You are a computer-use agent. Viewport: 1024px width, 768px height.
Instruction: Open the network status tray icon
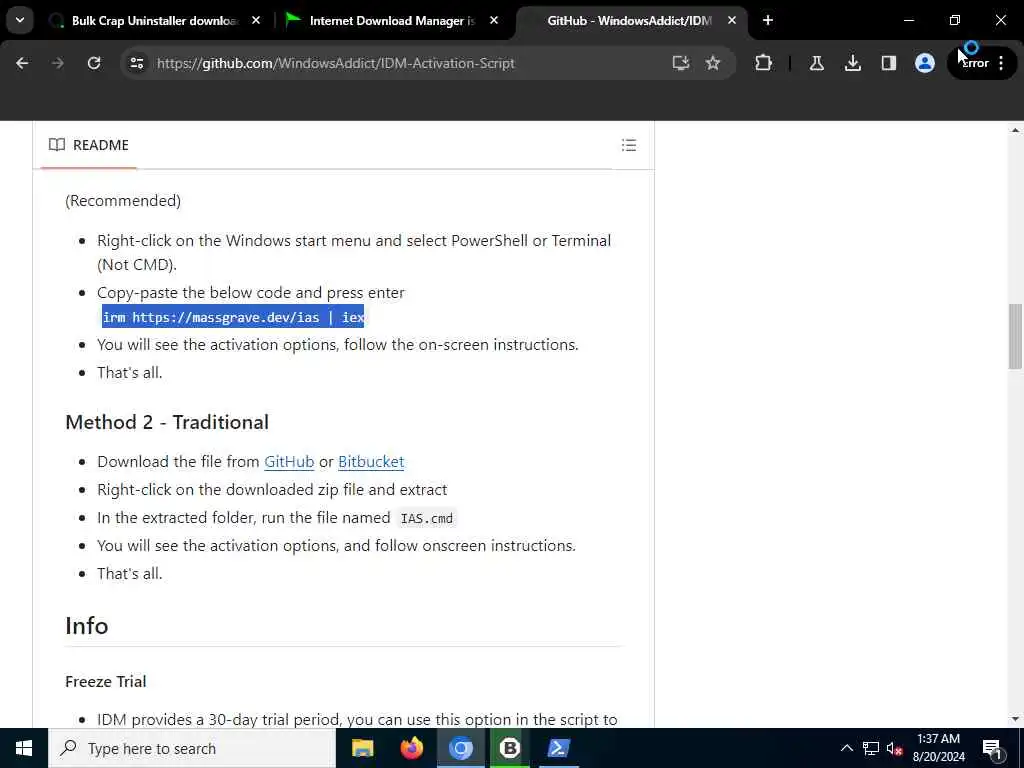coord(871,748)
